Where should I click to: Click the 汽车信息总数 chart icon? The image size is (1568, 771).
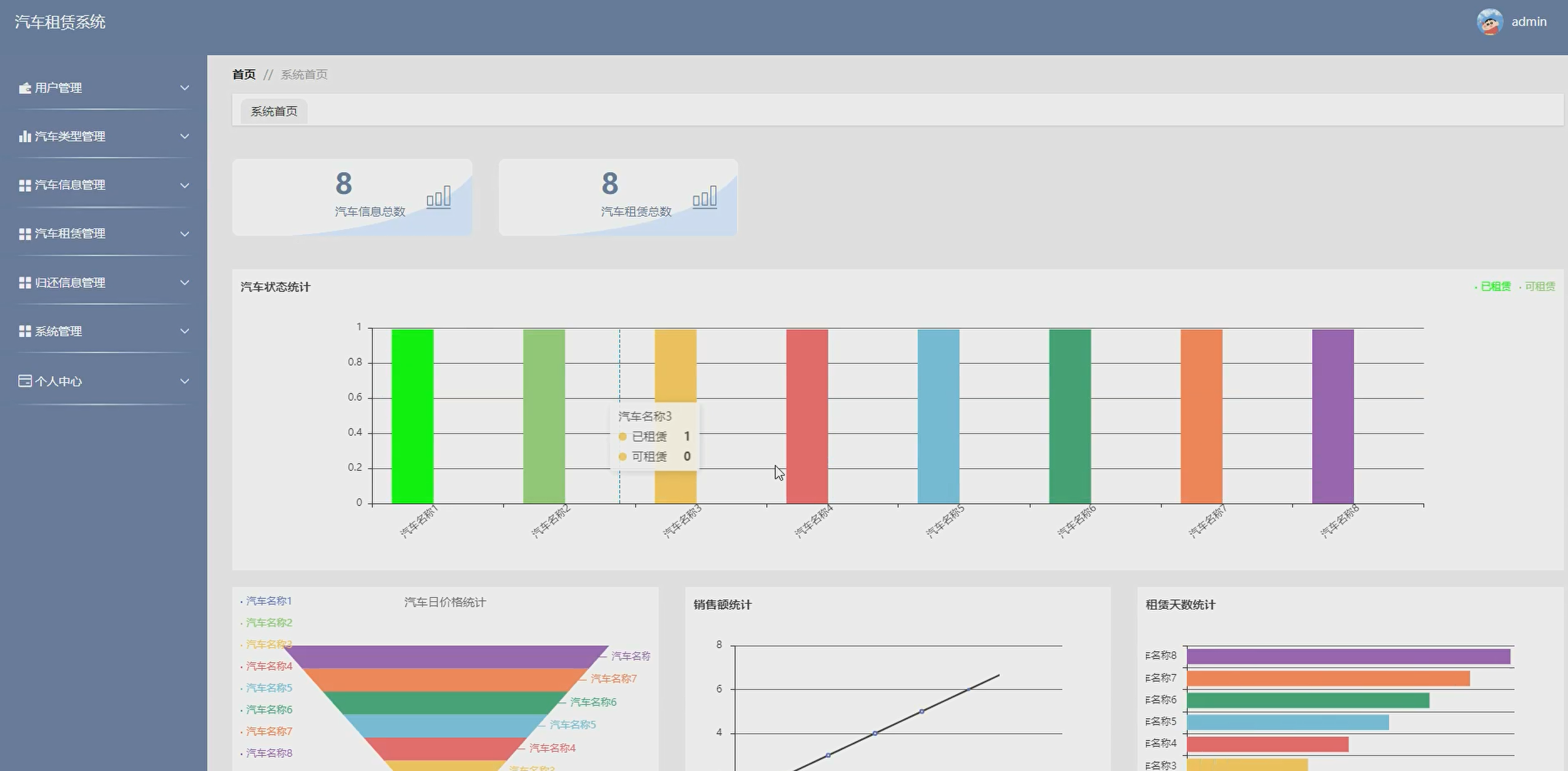click(439, 197)
